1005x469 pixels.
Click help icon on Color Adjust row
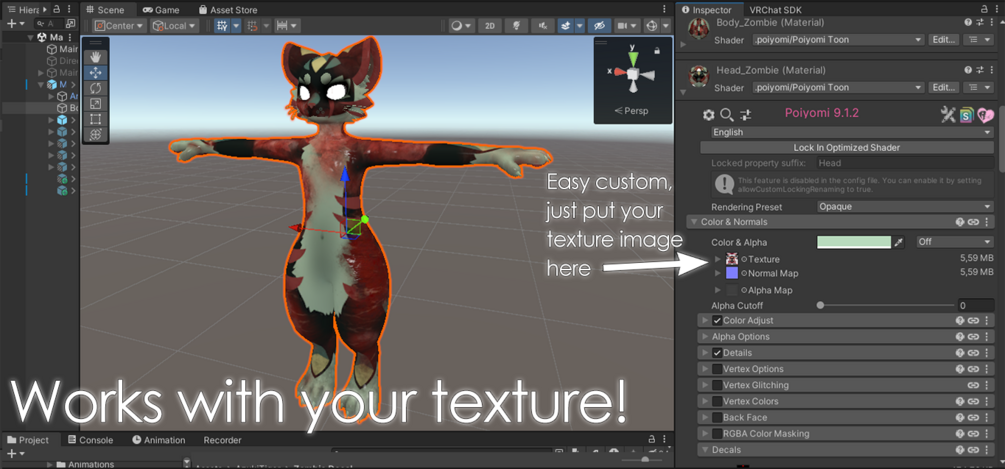[x=960, y=320]
